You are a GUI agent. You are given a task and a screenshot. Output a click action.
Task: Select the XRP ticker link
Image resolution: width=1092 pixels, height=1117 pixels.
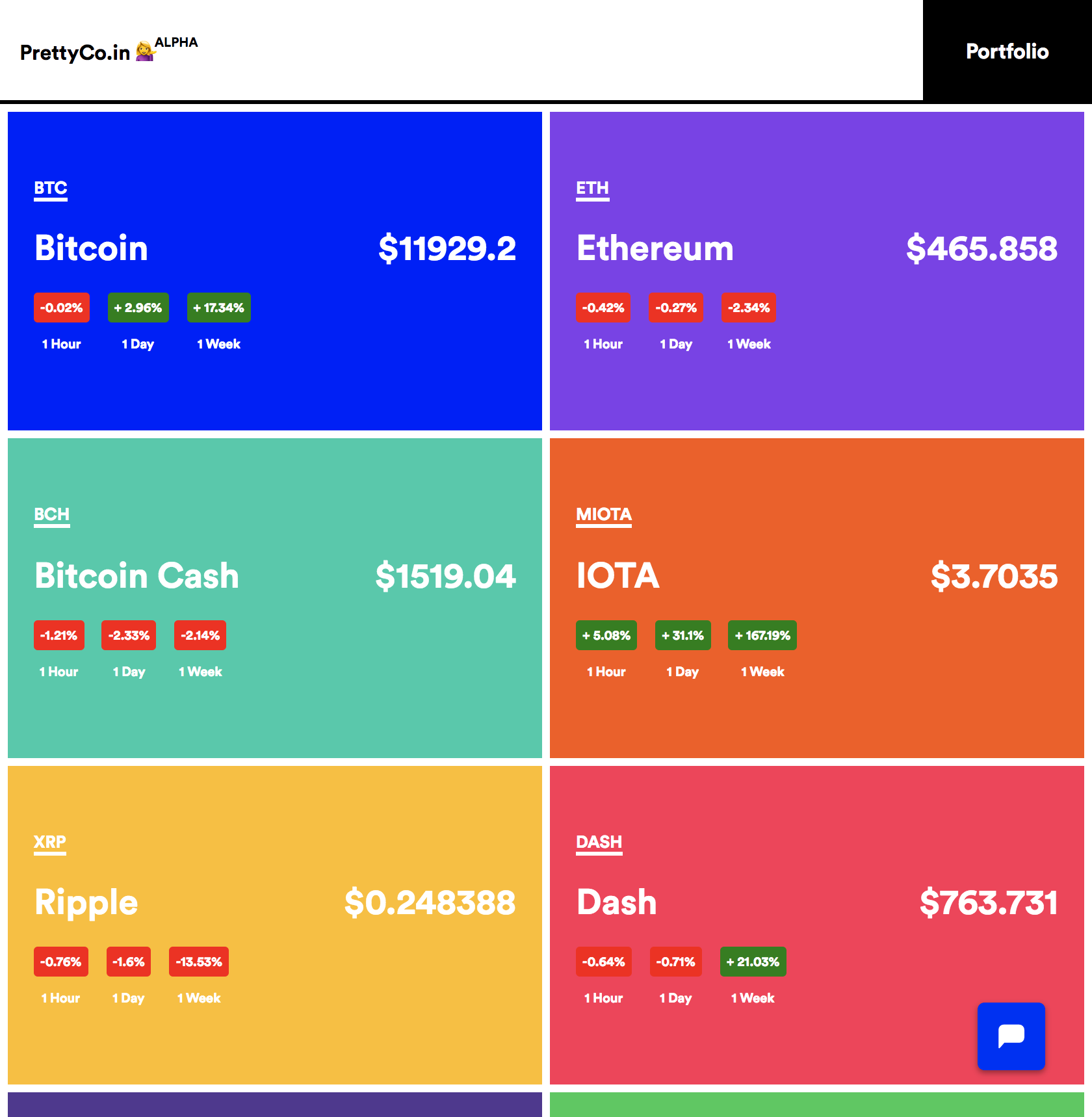(x=49, y=843)
